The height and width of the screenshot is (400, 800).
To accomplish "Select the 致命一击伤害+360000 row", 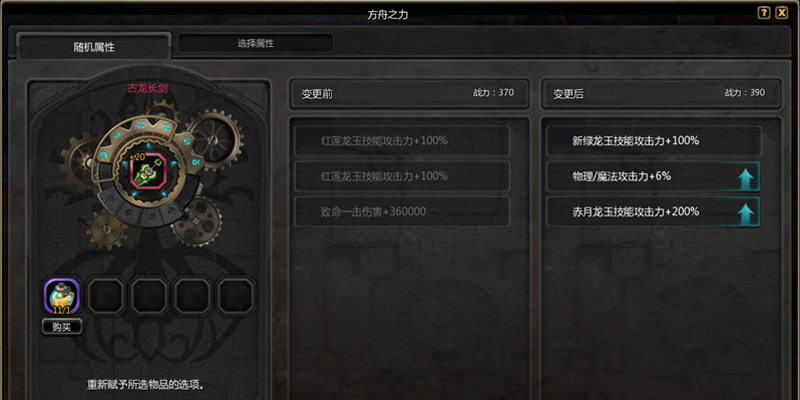I will (402, 212).
